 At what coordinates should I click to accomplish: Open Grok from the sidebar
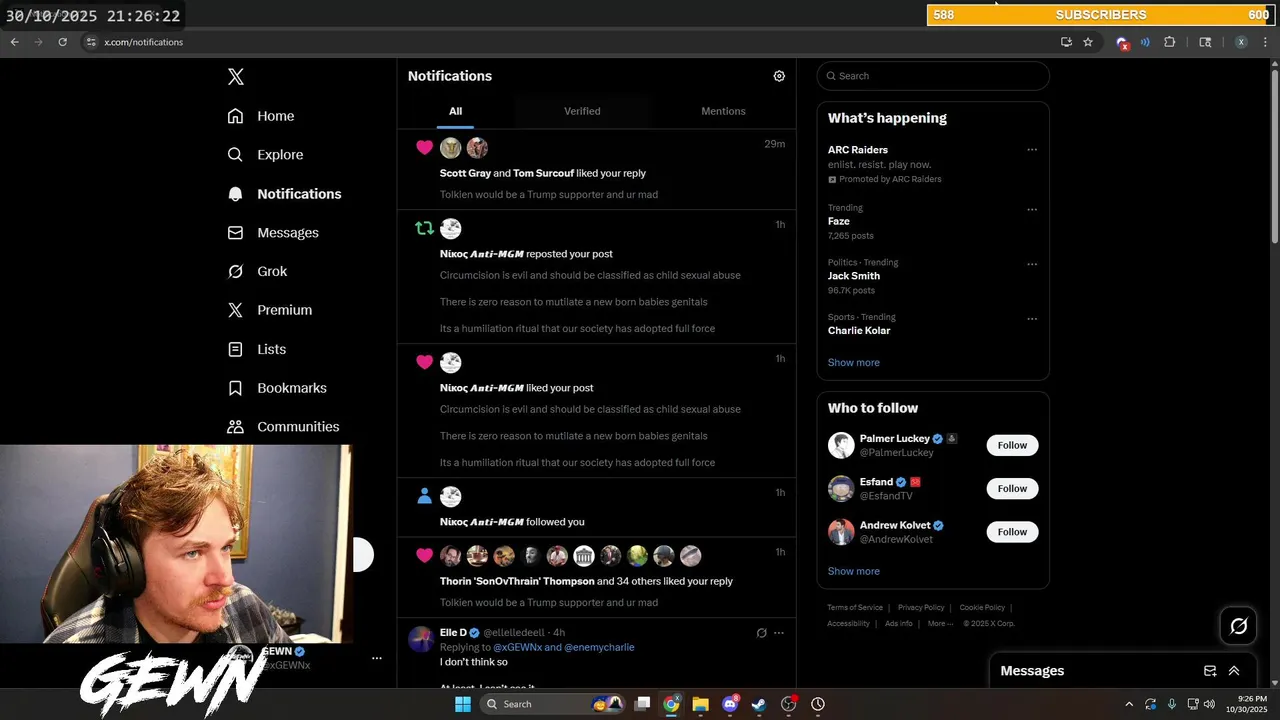[x=257, y=272]
